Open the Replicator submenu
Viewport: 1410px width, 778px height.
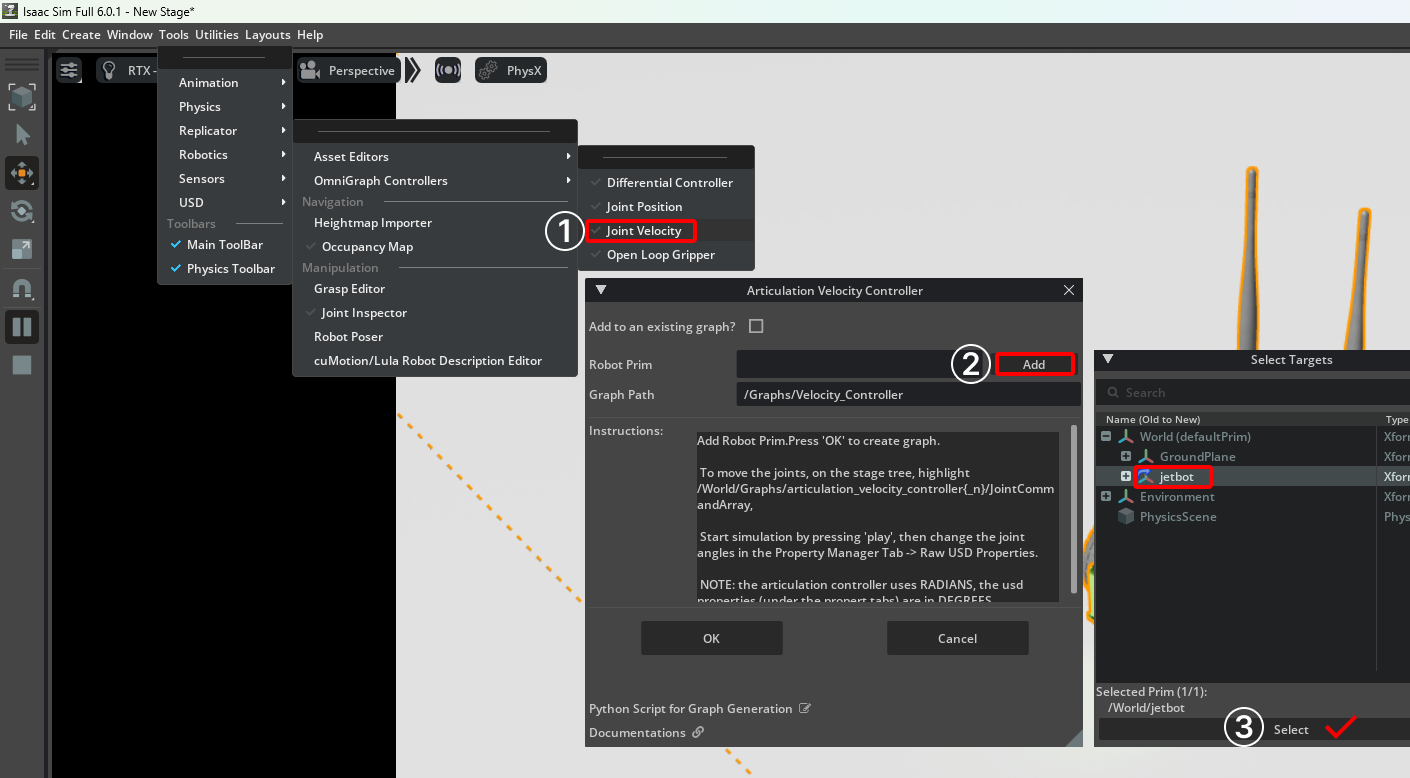coord(225,131)
